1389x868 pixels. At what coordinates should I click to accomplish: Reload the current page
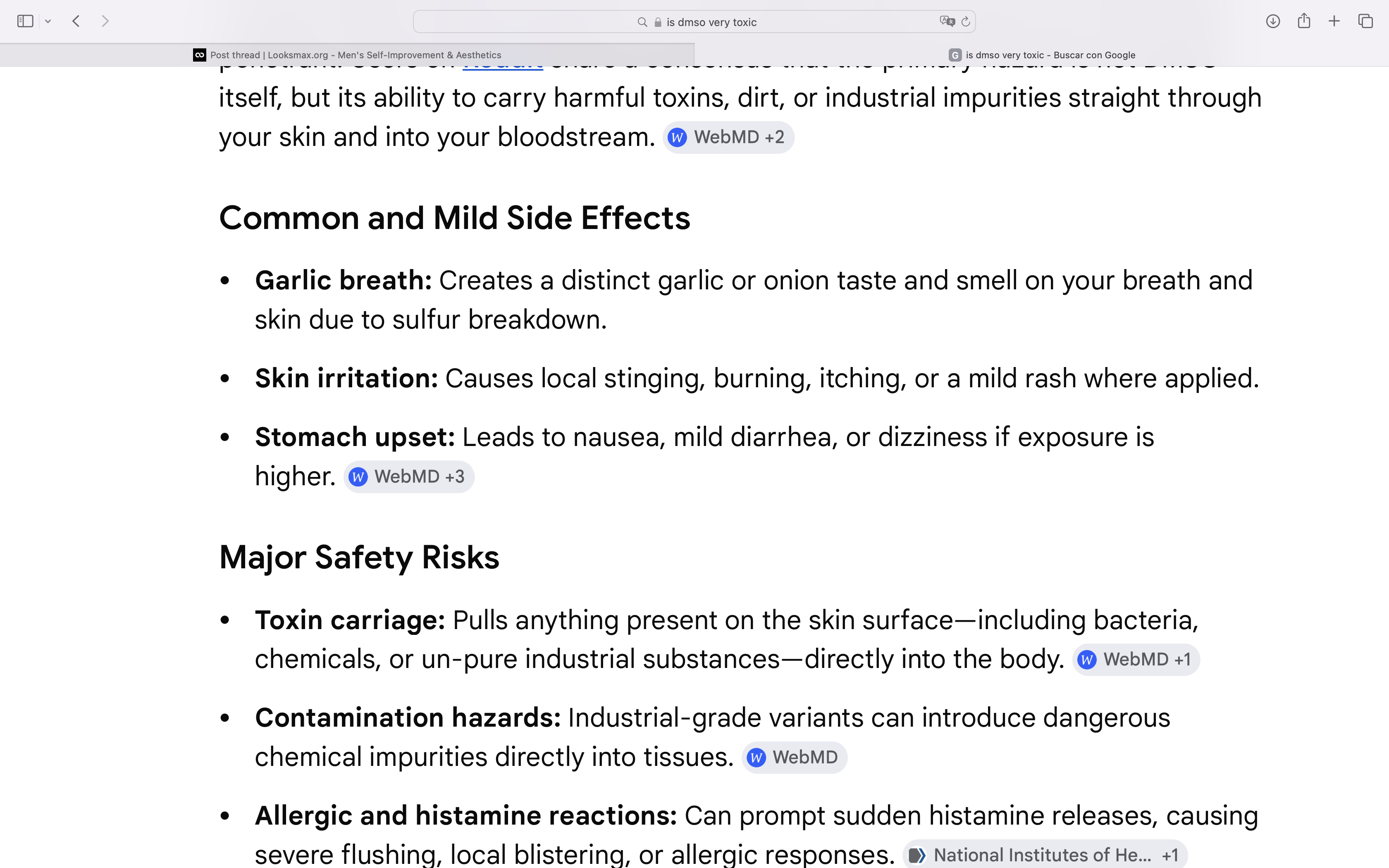[x=965, y=21]
